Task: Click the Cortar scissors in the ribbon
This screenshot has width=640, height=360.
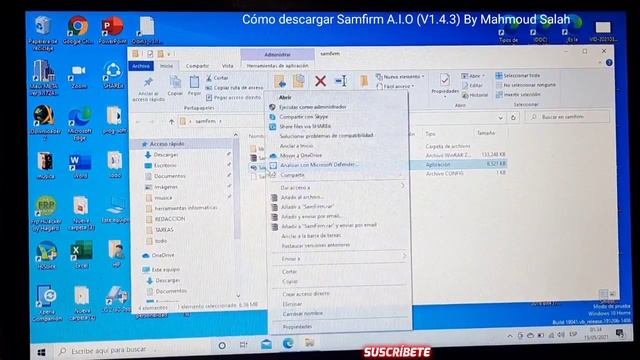Action: [217, 78]
